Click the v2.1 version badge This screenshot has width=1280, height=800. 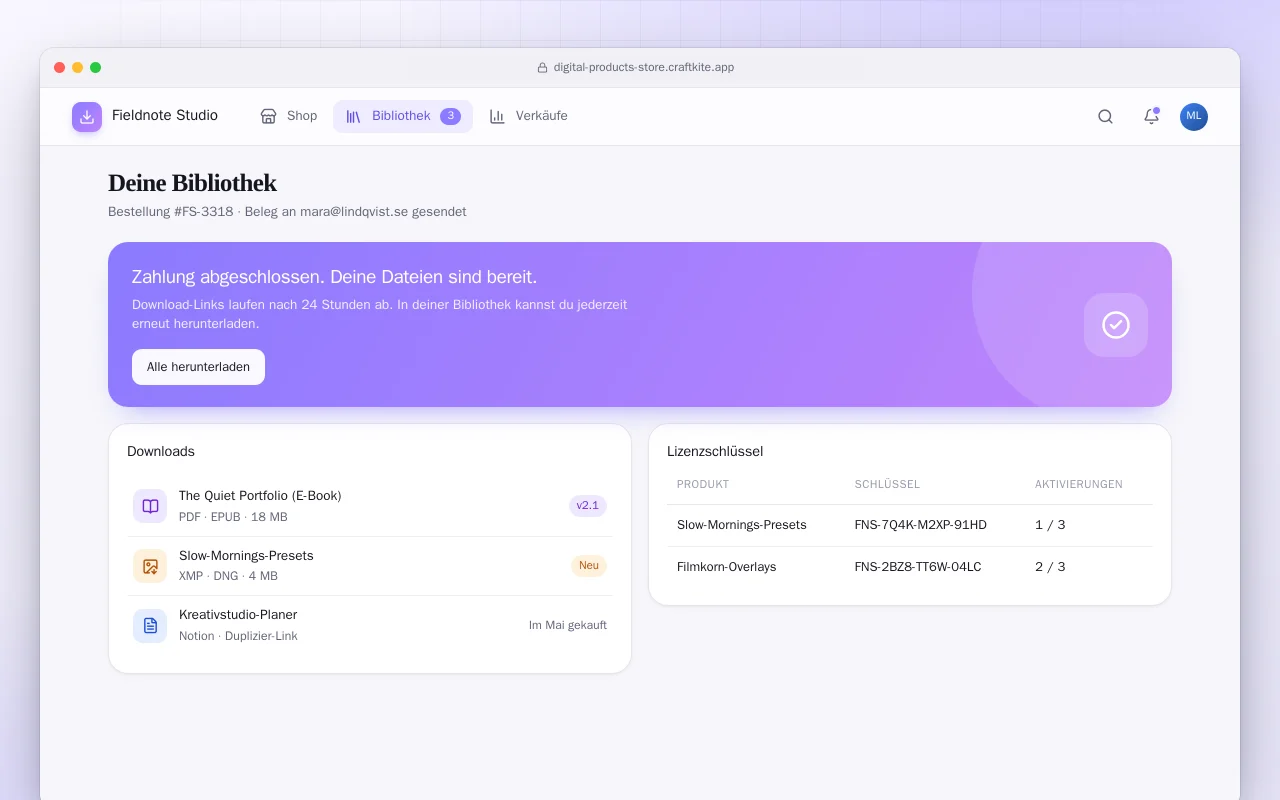pos(588,506)
